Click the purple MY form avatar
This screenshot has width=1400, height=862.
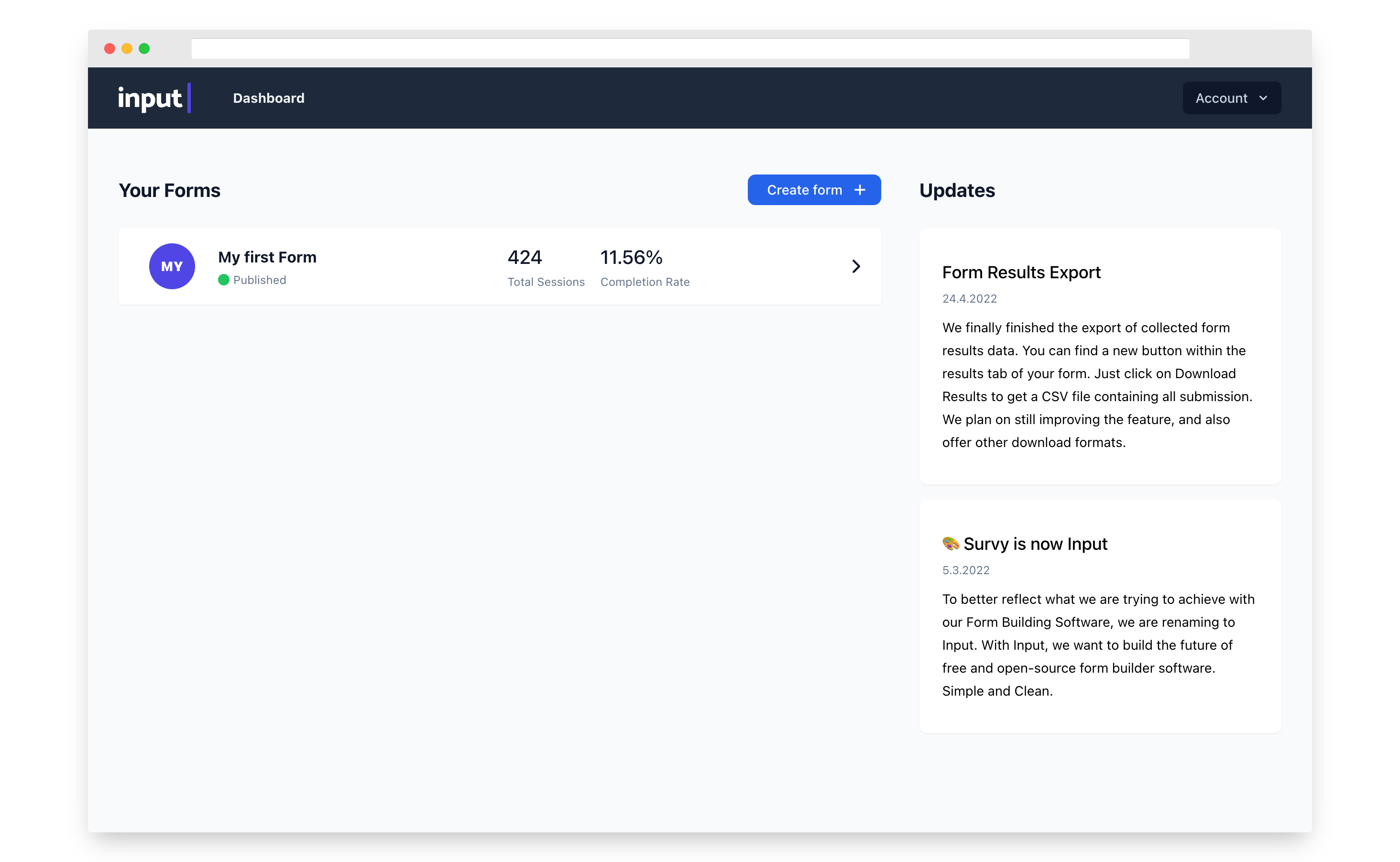172,266
